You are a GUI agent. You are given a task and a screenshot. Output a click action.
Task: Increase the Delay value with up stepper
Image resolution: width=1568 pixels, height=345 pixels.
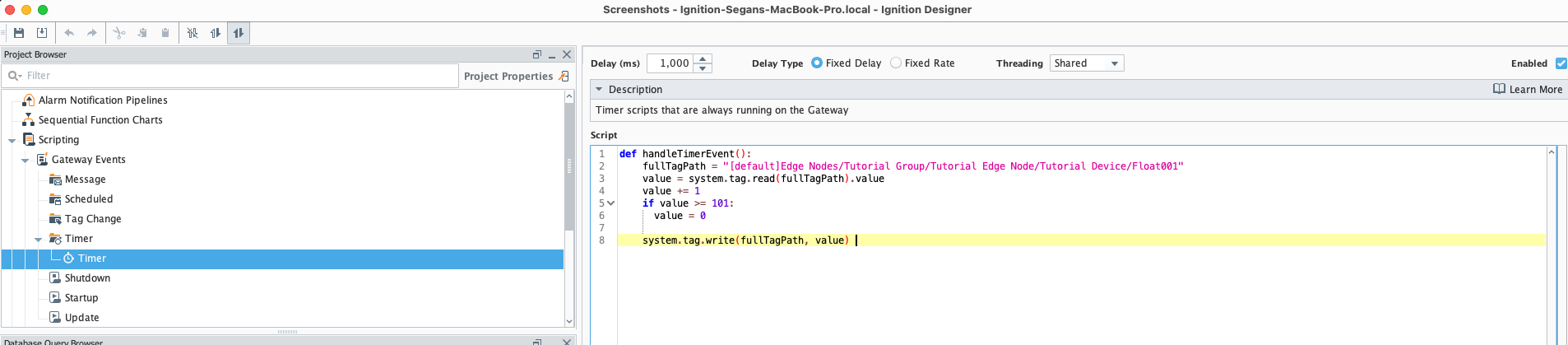703,58
